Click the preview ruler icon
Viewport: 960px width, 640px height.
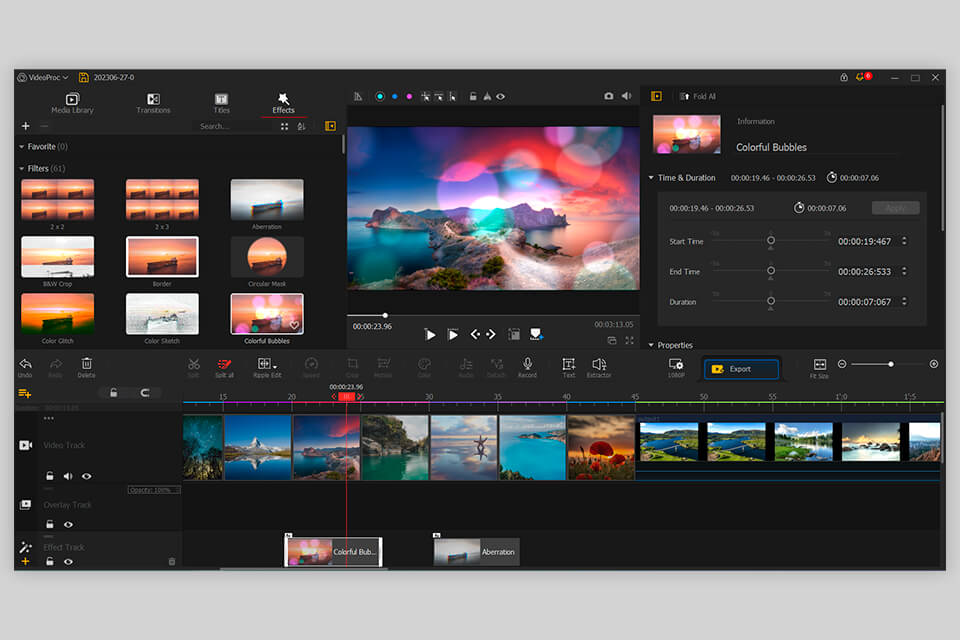click(358, 96)
